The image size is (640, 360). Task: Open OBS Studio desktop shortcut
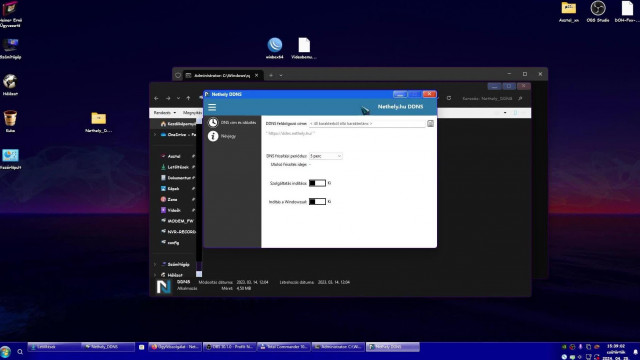tap(598, 11)
